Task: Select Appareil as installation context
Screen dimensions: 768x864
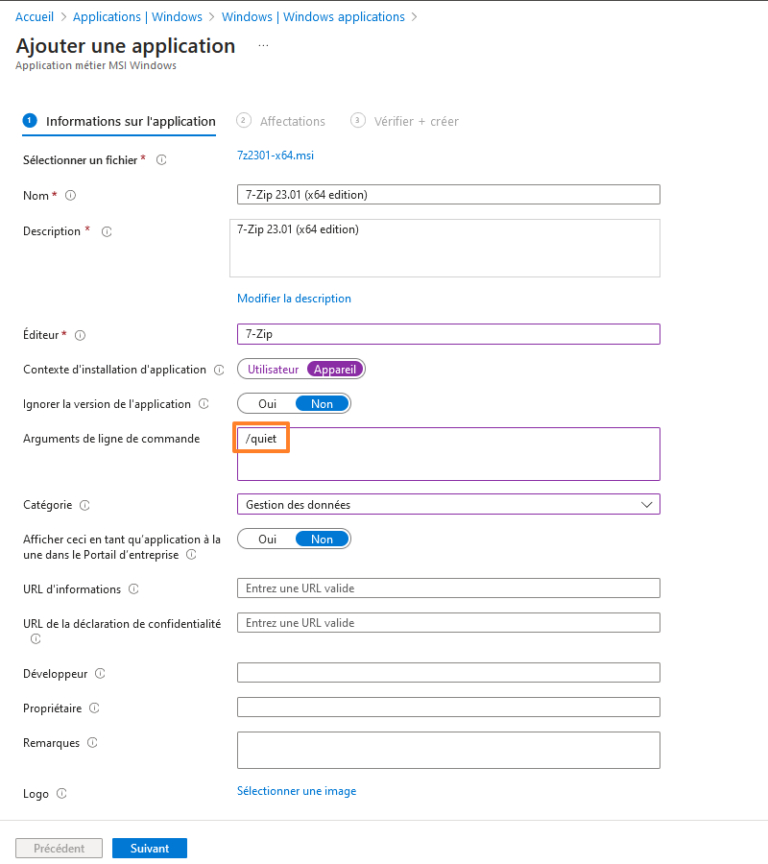Action: 335,369
